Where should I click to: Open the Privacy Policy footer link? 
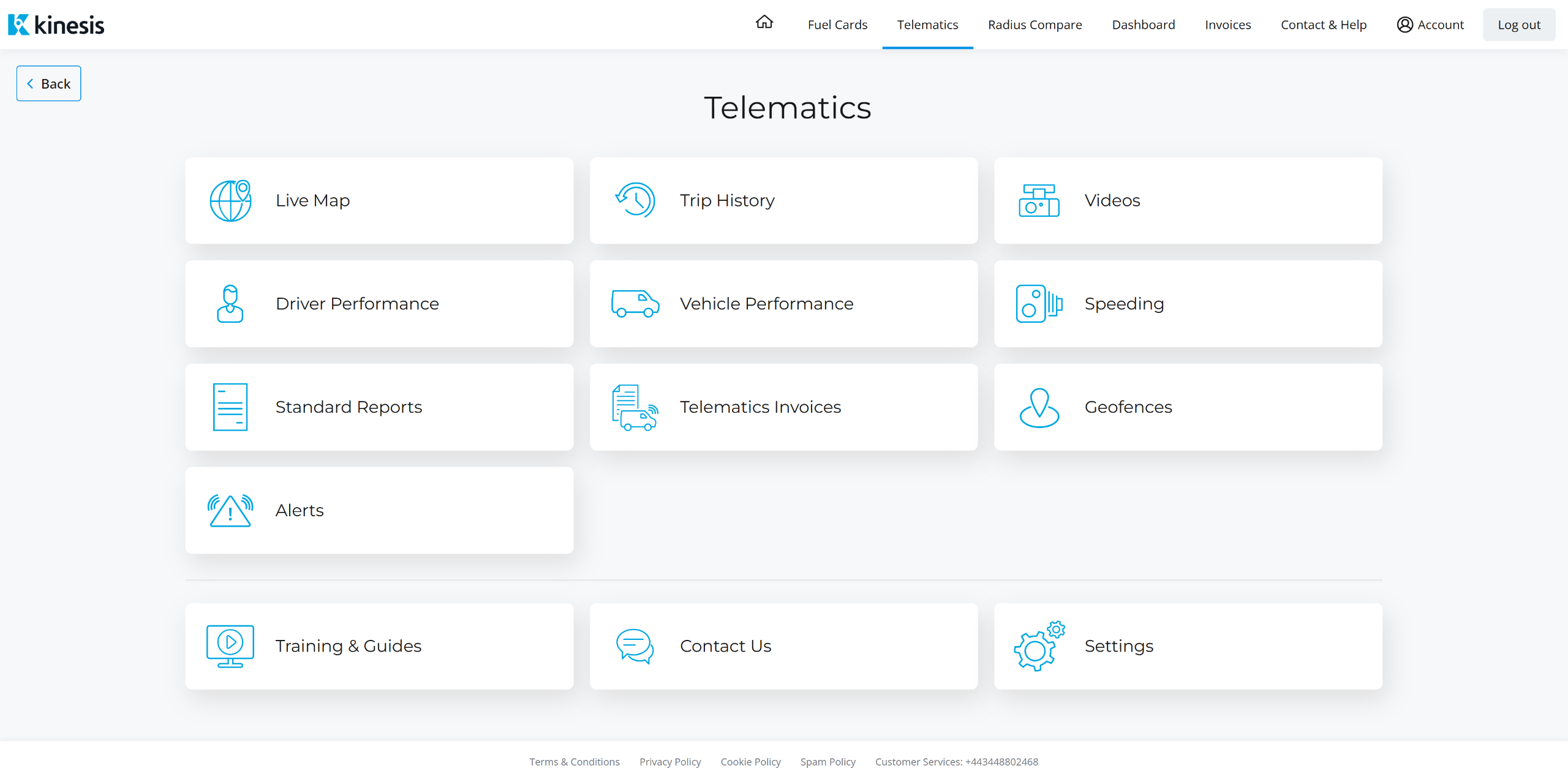tap(670, 762)
